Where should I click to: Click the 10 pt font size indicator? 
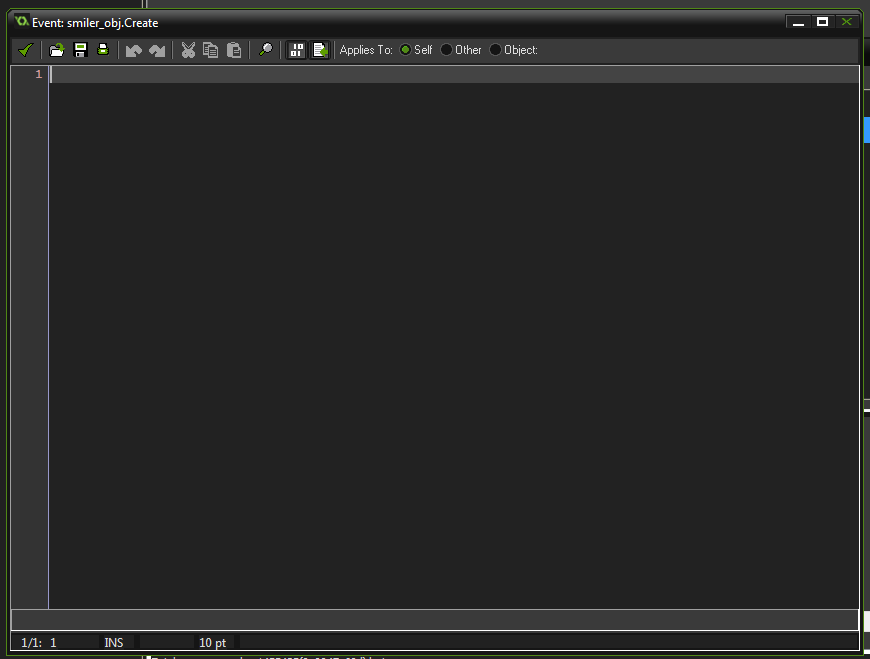click(x=213, y=642)
